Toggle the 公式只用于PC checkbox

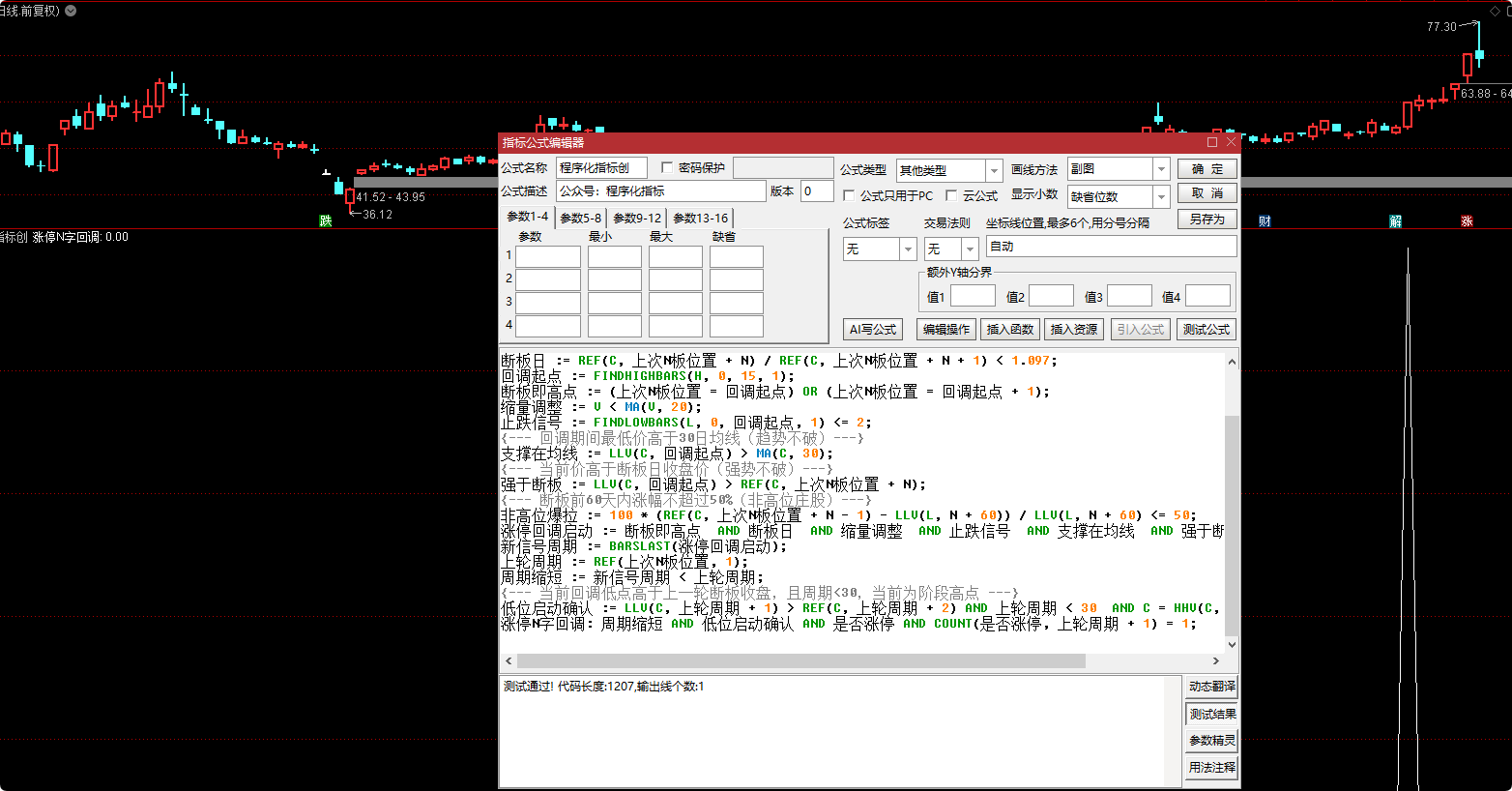point(849,196)
